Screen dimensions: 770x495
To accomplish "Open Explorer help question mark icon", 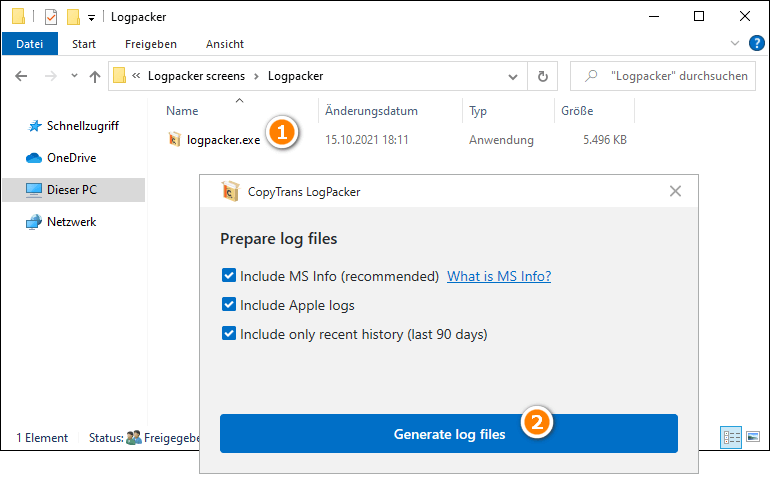I will 756,43.
